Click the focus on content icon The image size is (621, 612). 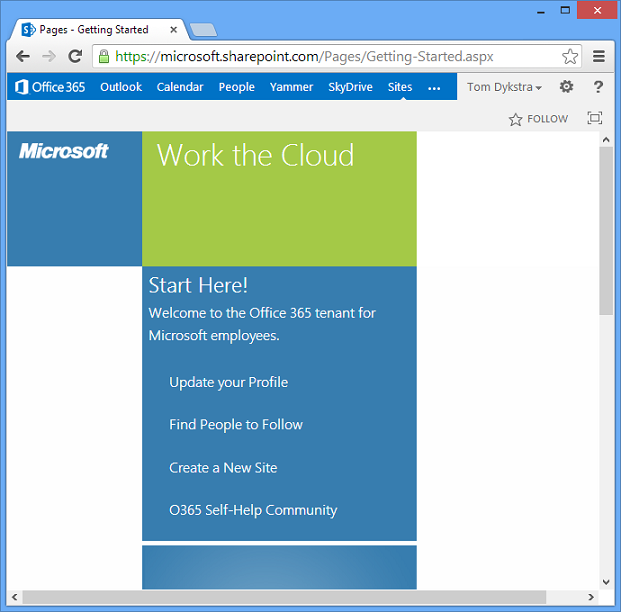[x=594, y=118]
